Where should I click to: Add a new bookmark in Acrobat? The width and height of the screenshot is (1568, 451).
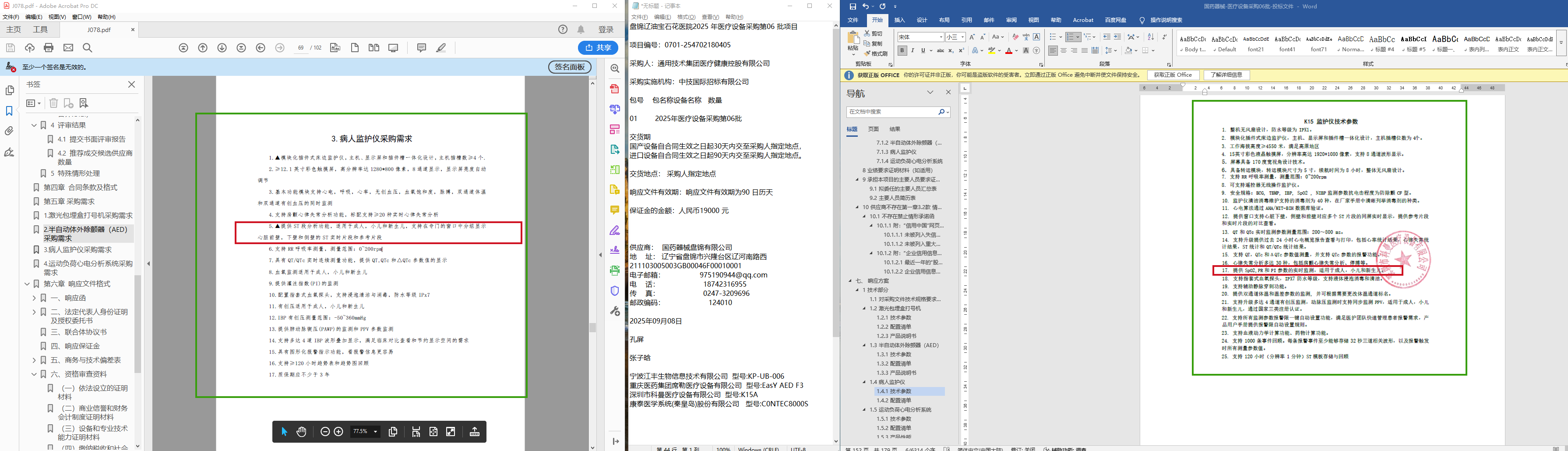(x=68, y=103)
